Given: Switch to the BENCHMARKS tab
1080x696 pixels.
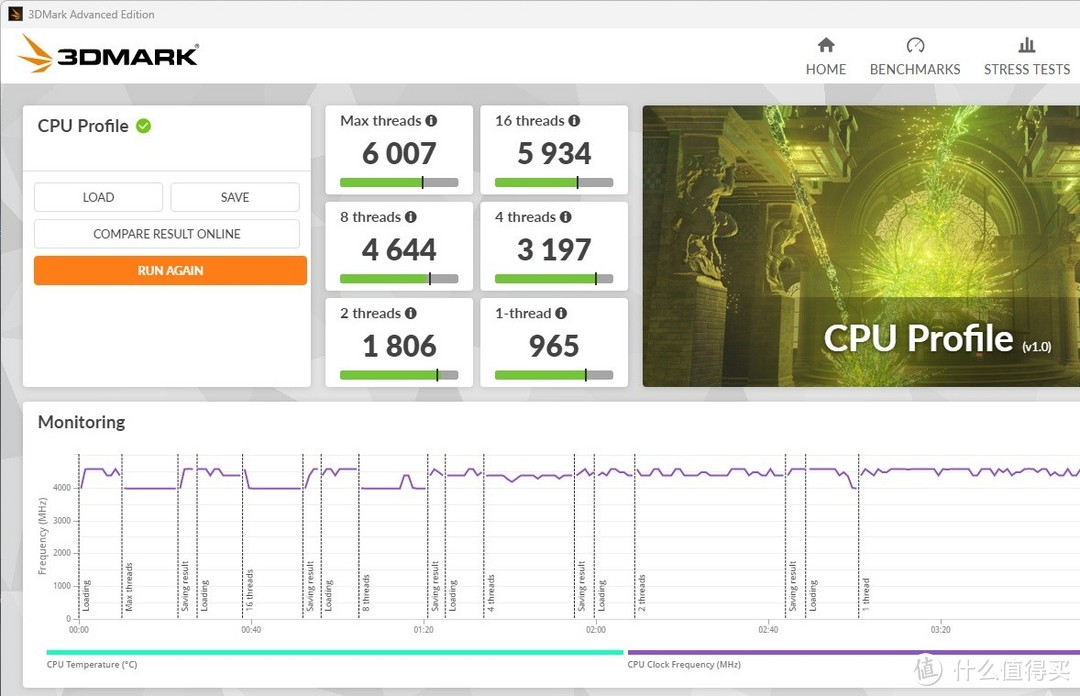Looking at the screenshot, I should pos(915,70).
